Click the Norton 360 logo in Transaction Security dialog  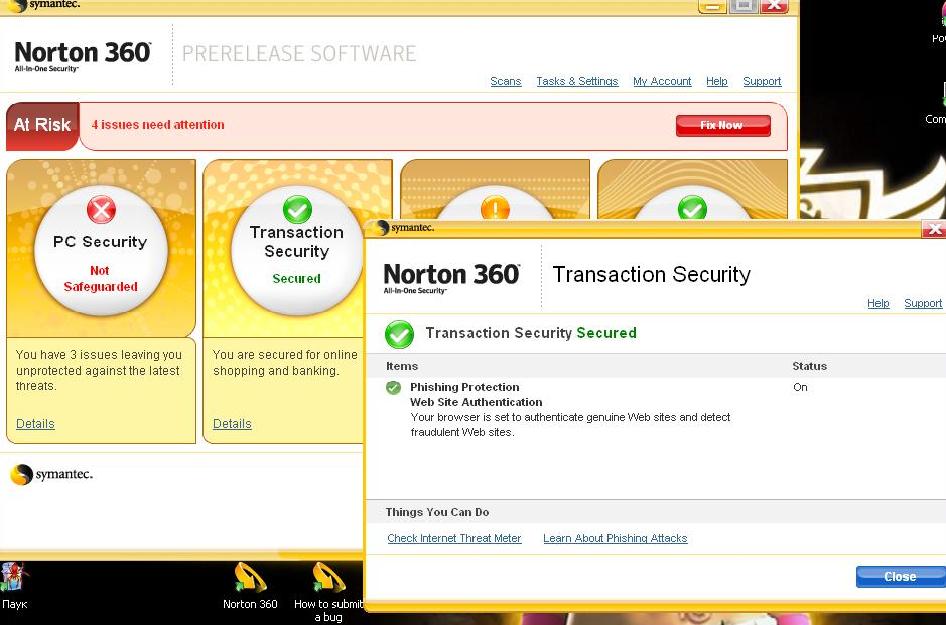pos(451,278)
